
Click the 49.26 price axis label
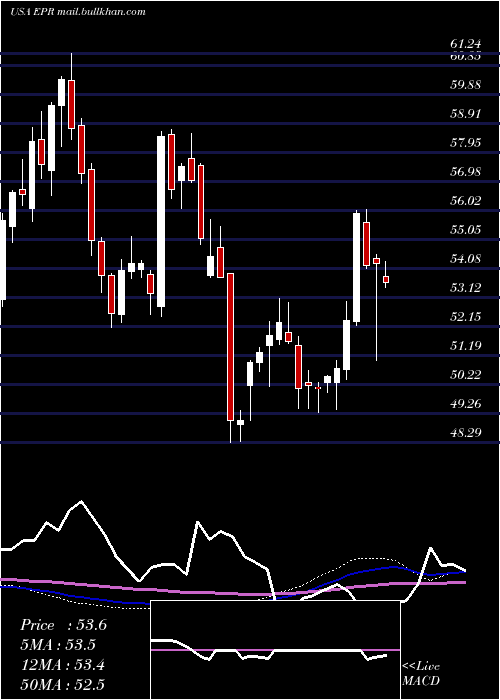pyautogui.click(x=466, y=403)
